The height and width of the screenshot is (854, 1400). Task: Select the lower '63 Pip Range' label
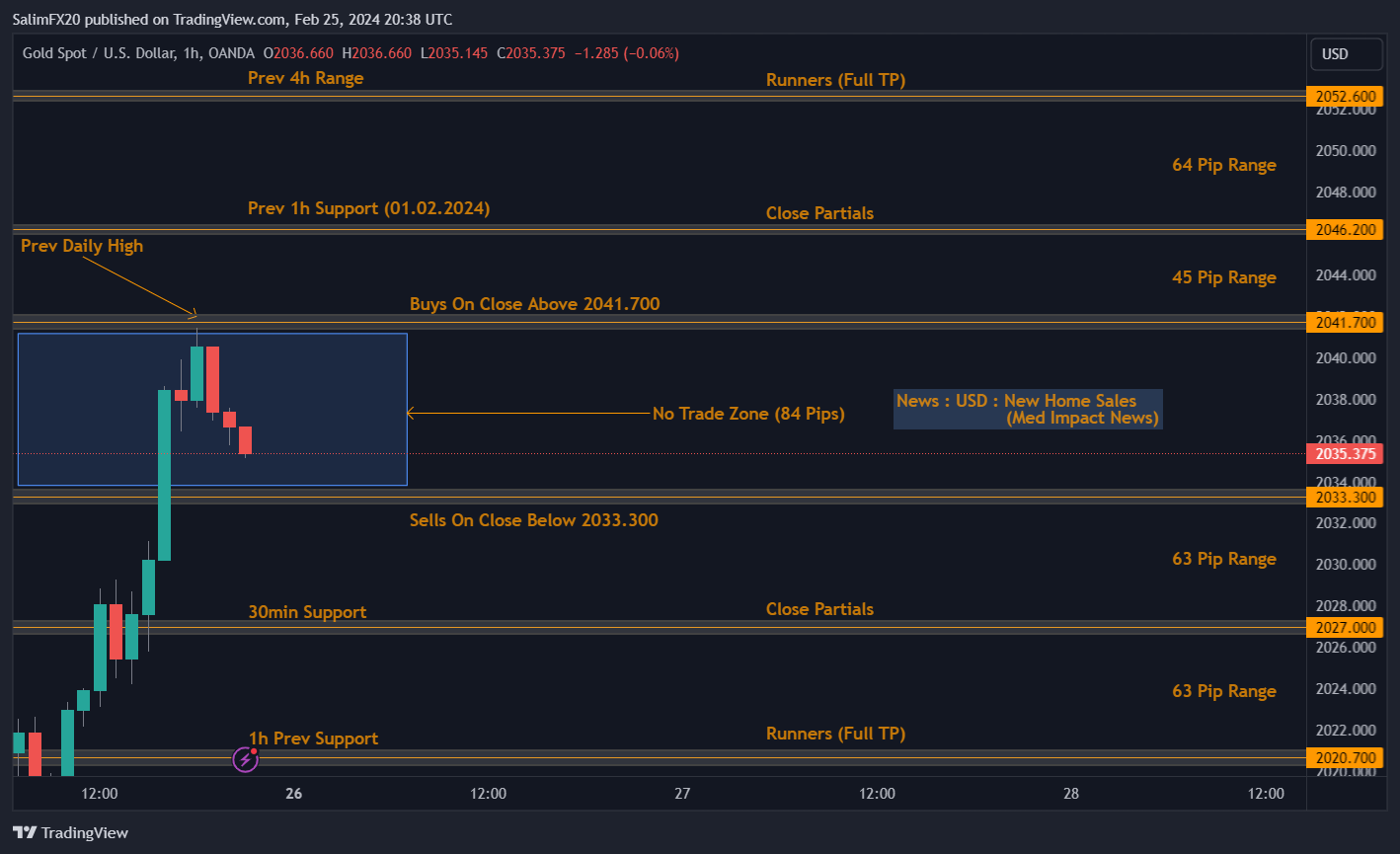(x=1224, y=691)
